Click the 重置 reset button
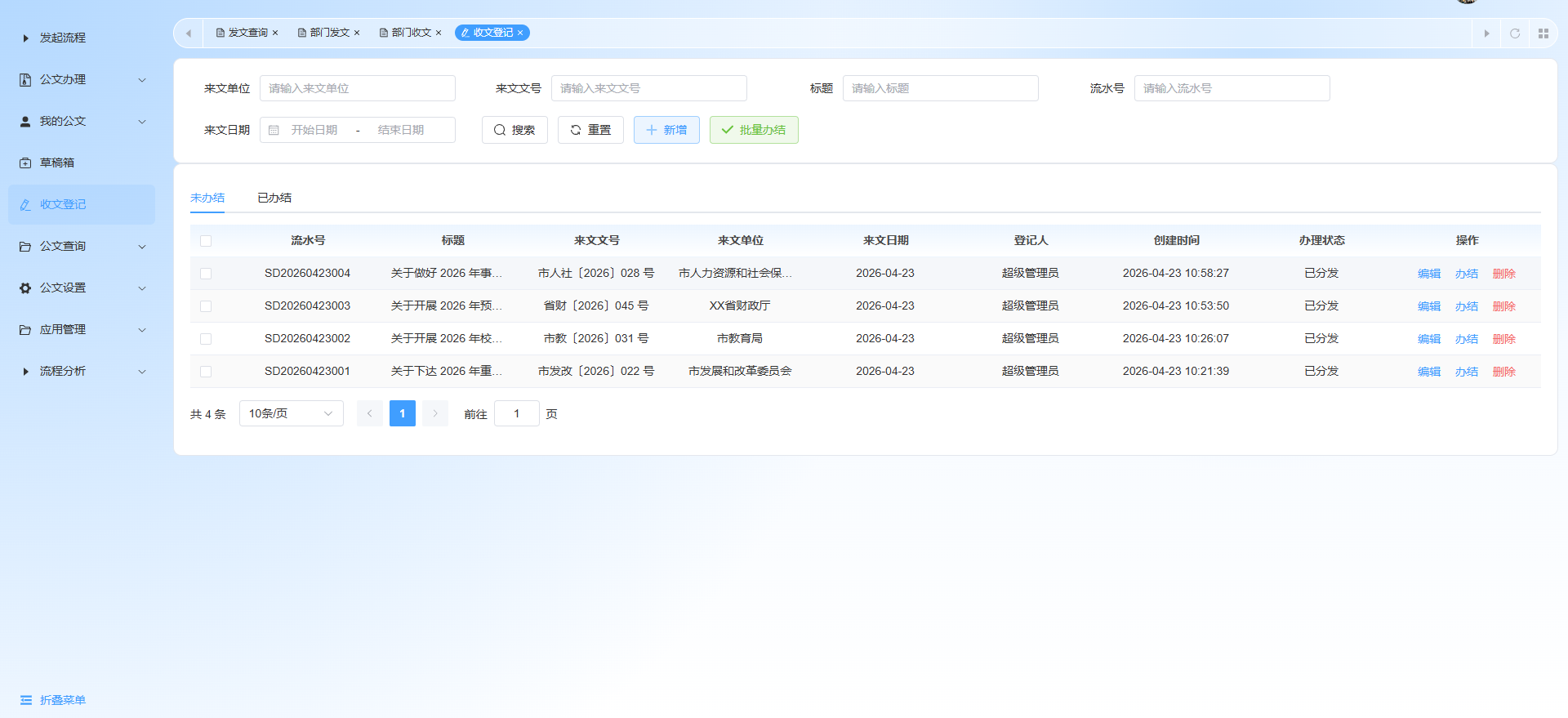 590,130
